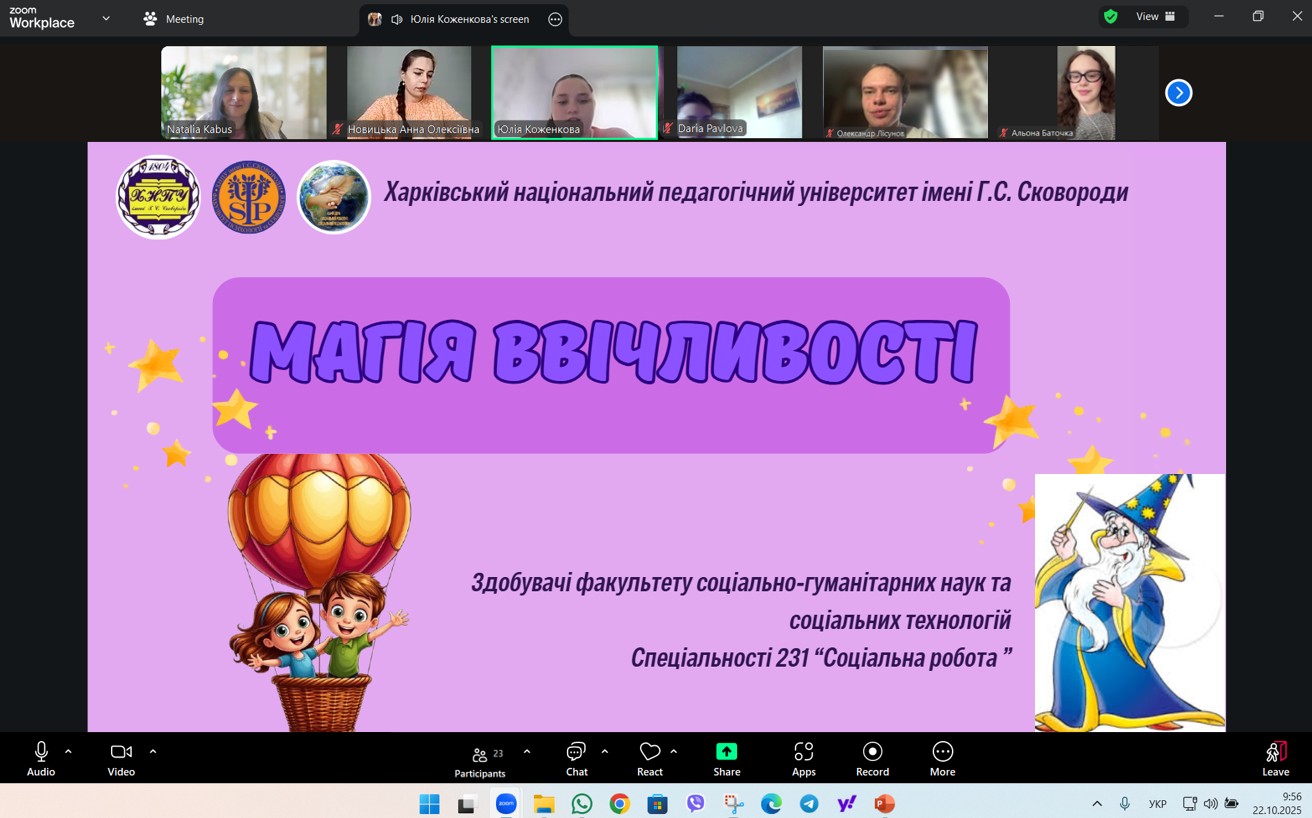Image resolution: width=1312 pixels, height=818 pixels.
Task: Click the encryption shield icon
Action: tap(1110, 17)
